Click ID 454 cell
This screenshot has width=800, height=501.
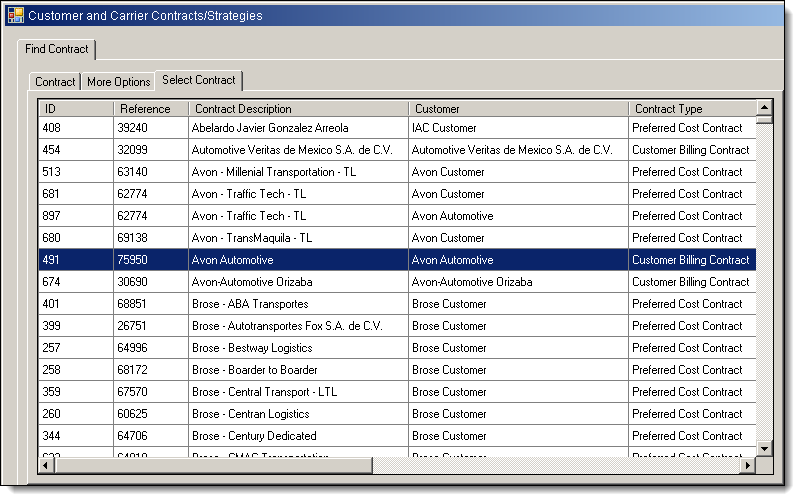[x=76, y=150]
